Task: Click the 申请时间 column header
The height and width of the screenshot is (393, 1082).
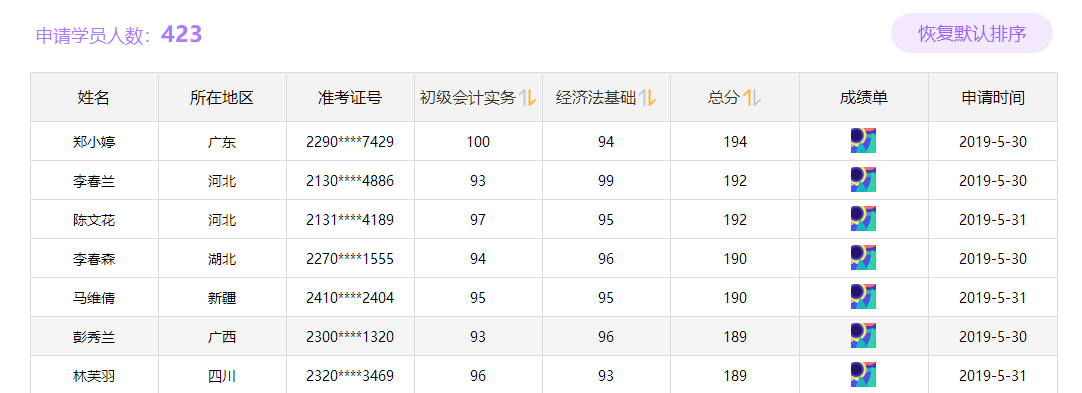Action: 993,98
